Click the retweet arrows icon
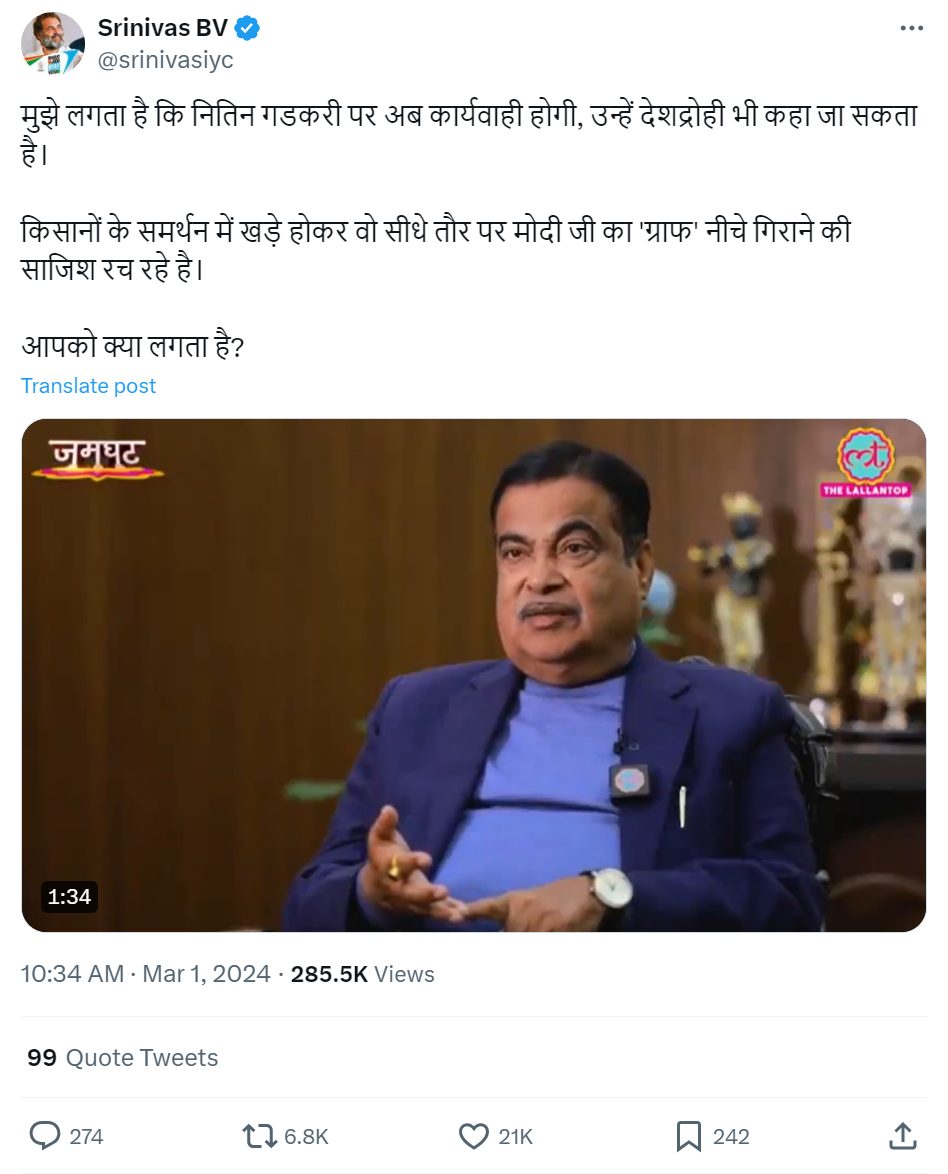The width and height of the screenshot is (948, 1174). click(x=260, y=1136)
